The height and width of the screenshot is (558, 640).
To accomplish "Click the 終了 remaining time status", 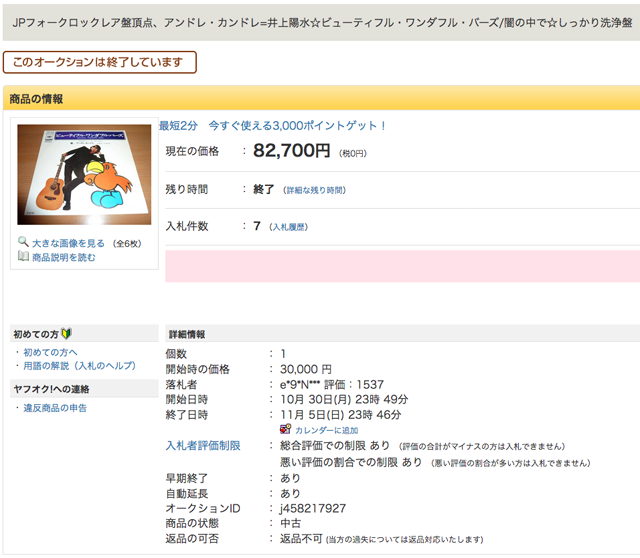I will (x=264, y=189).
